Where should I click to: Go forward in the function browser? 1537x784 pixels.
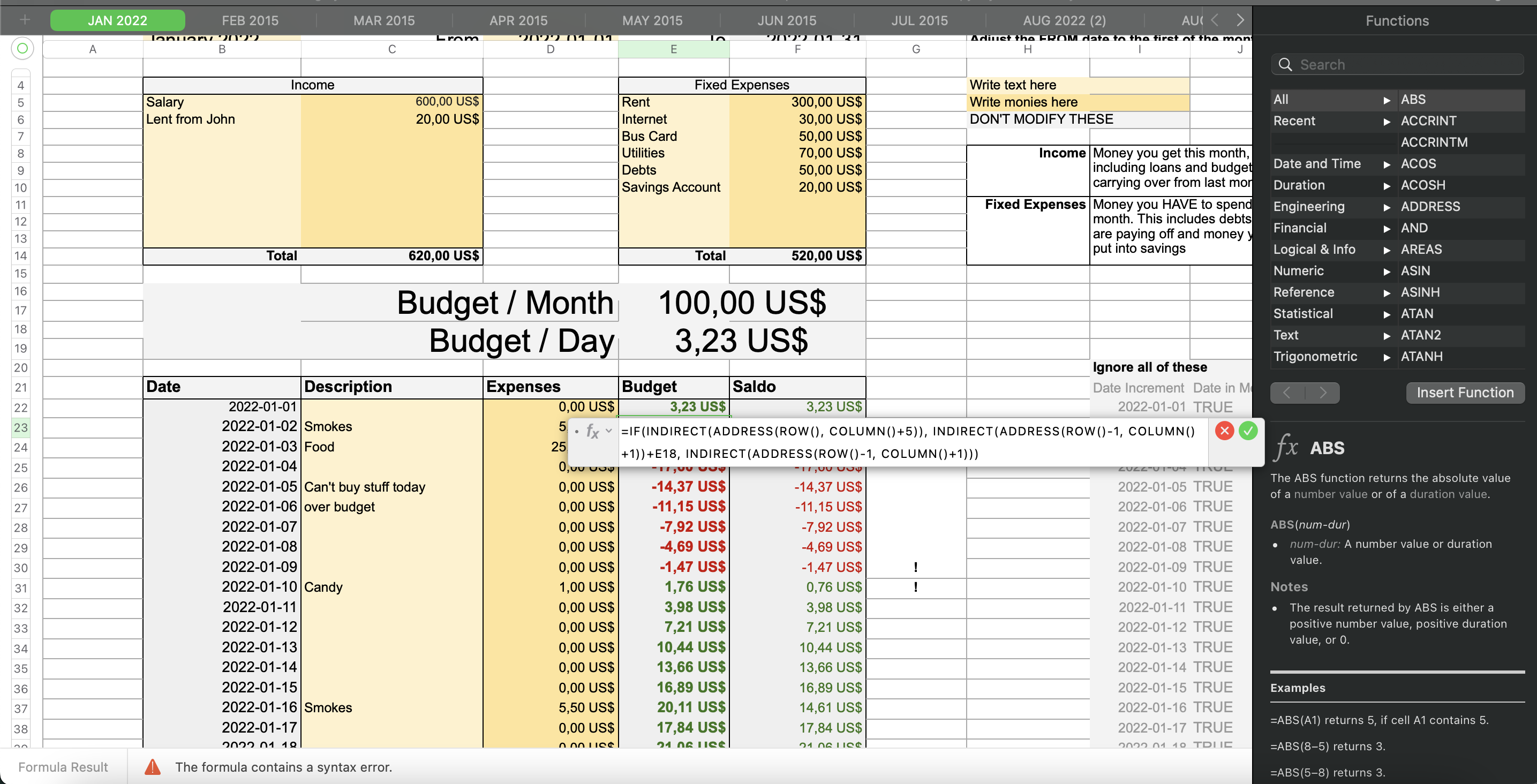tap(1323, 393)
